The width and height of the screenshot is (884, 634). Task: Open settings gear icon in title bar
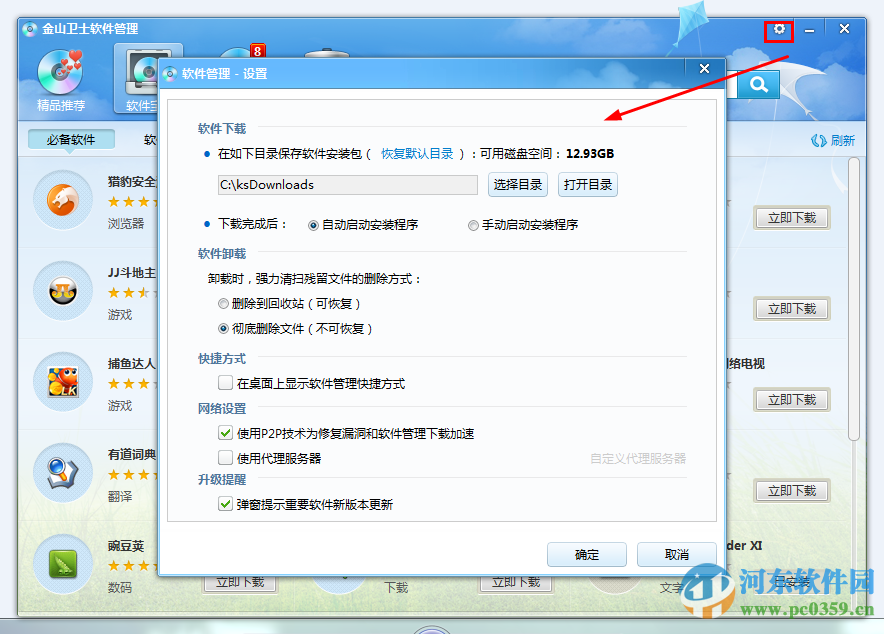pyautogui.click(x=779, y=29)
